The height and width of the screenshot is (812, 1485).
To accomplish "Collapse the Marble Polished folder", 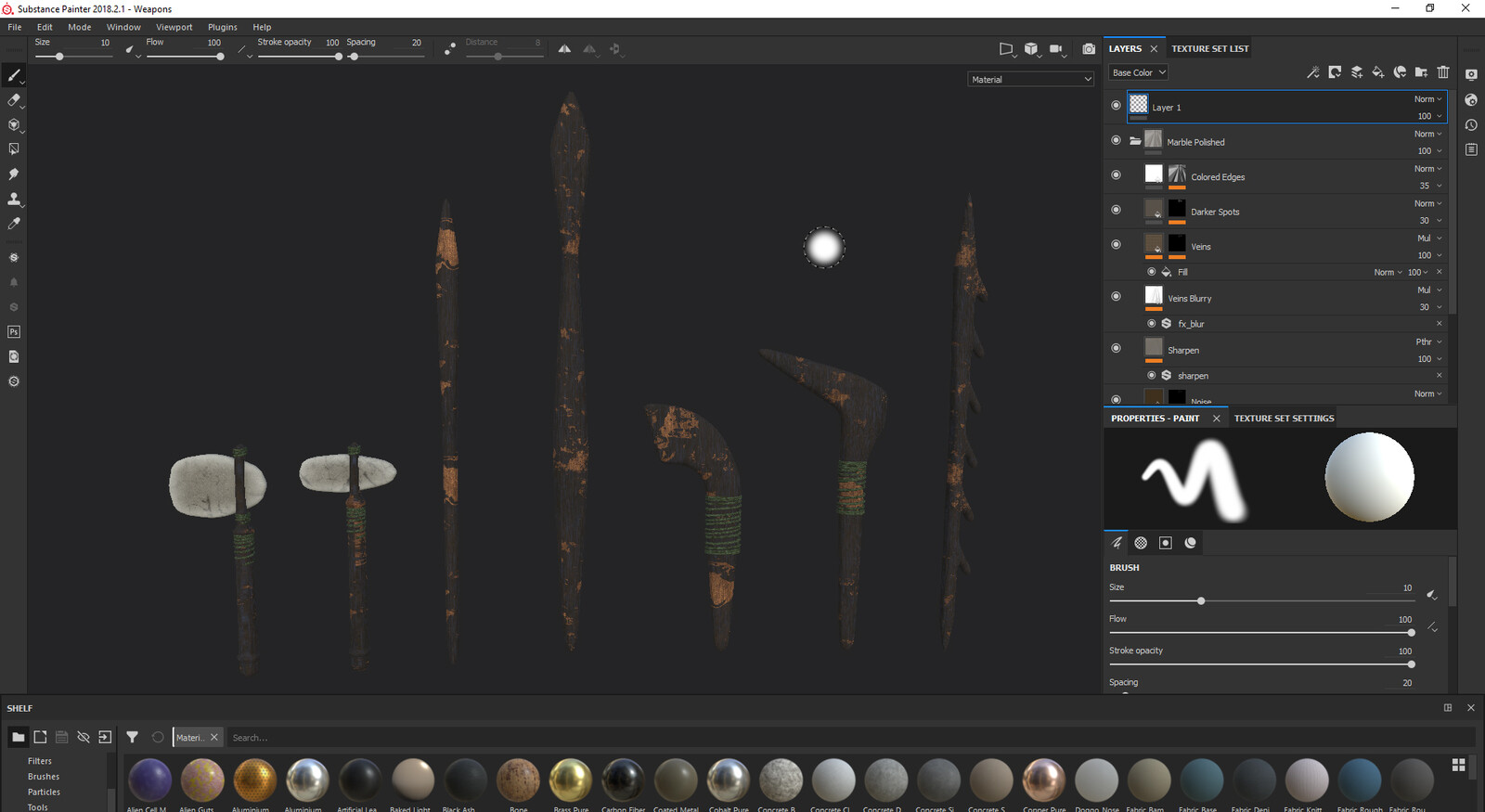I will pyautogui.click(x=1135, y=141).
